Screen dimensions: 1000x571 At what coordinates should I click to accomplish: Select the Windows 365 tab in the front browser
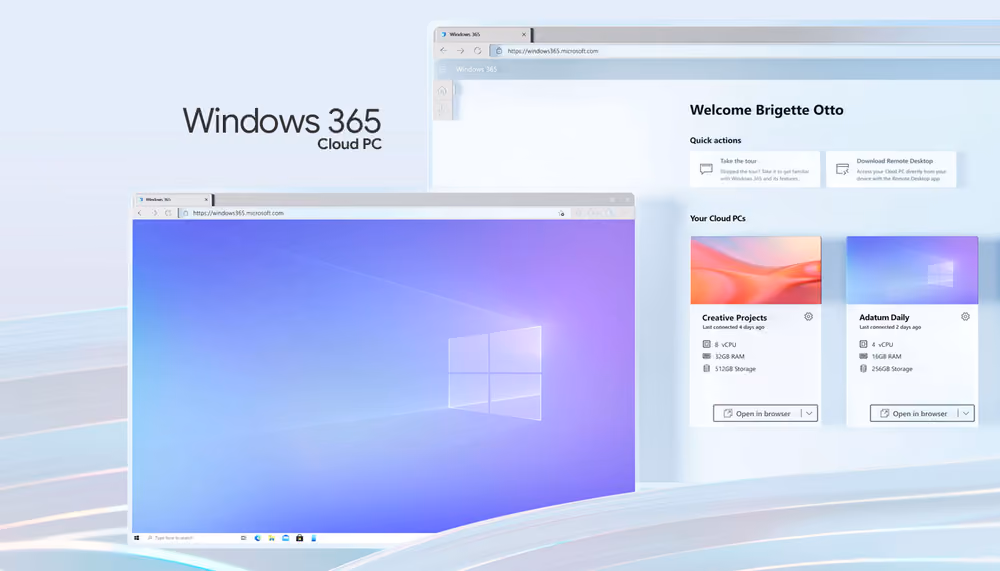click(172, 200)
